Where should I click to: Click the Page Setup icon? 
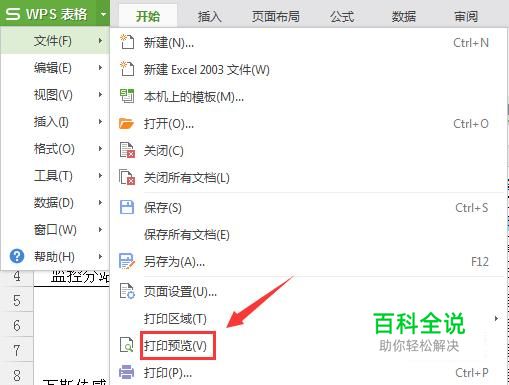click(x=127, y=291)
